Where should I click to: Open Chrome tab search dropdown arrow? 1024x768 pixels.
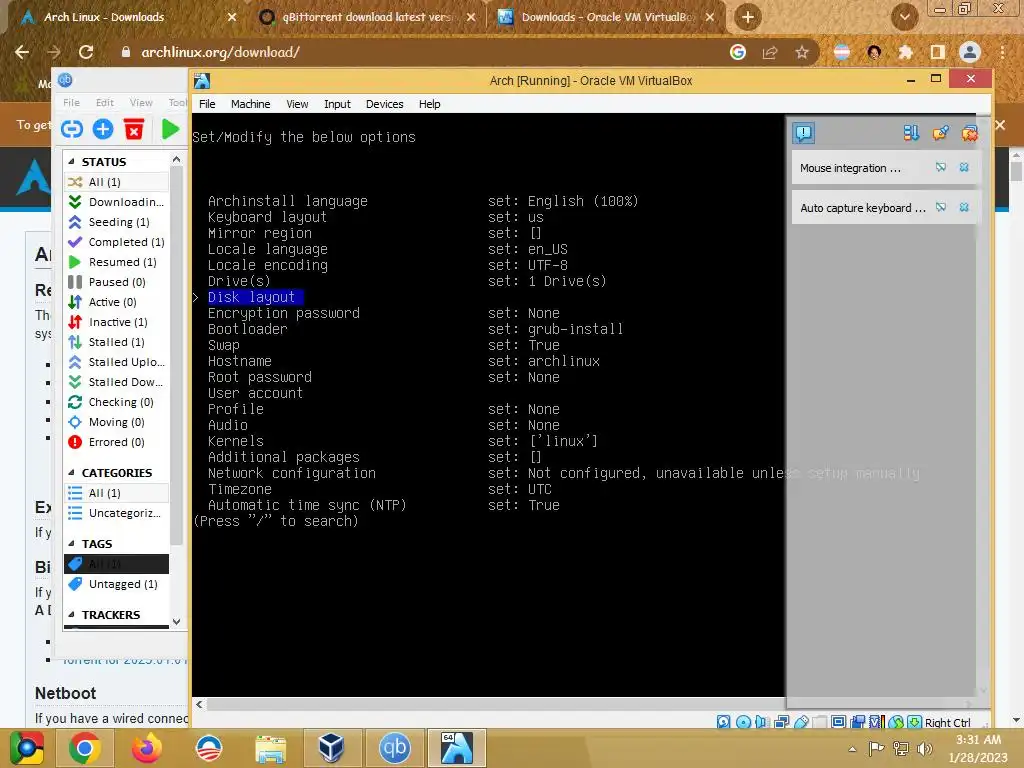click(x=905, y=17)
